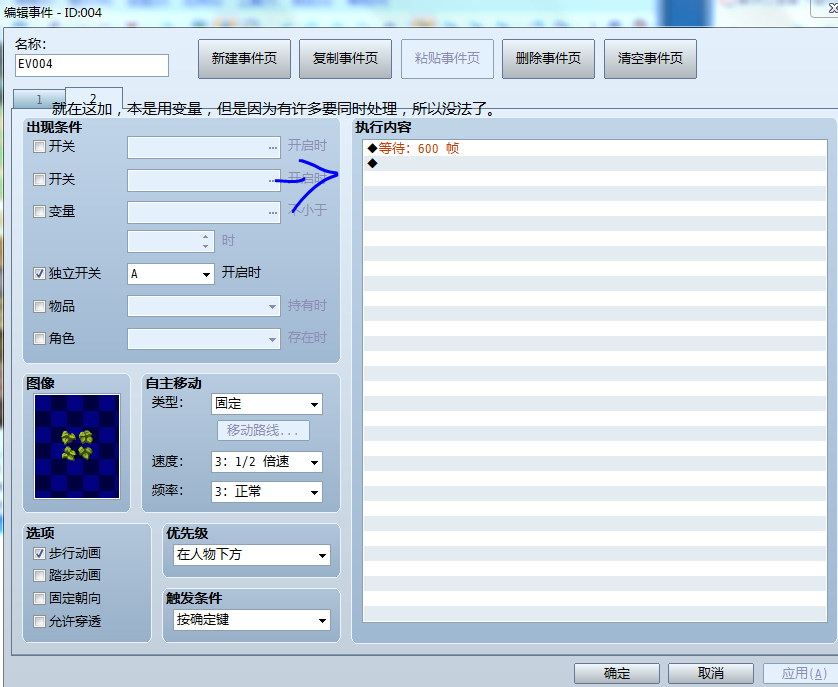Open the 角色 selection dropdown
838x687 pixels.
pos(204,339)
